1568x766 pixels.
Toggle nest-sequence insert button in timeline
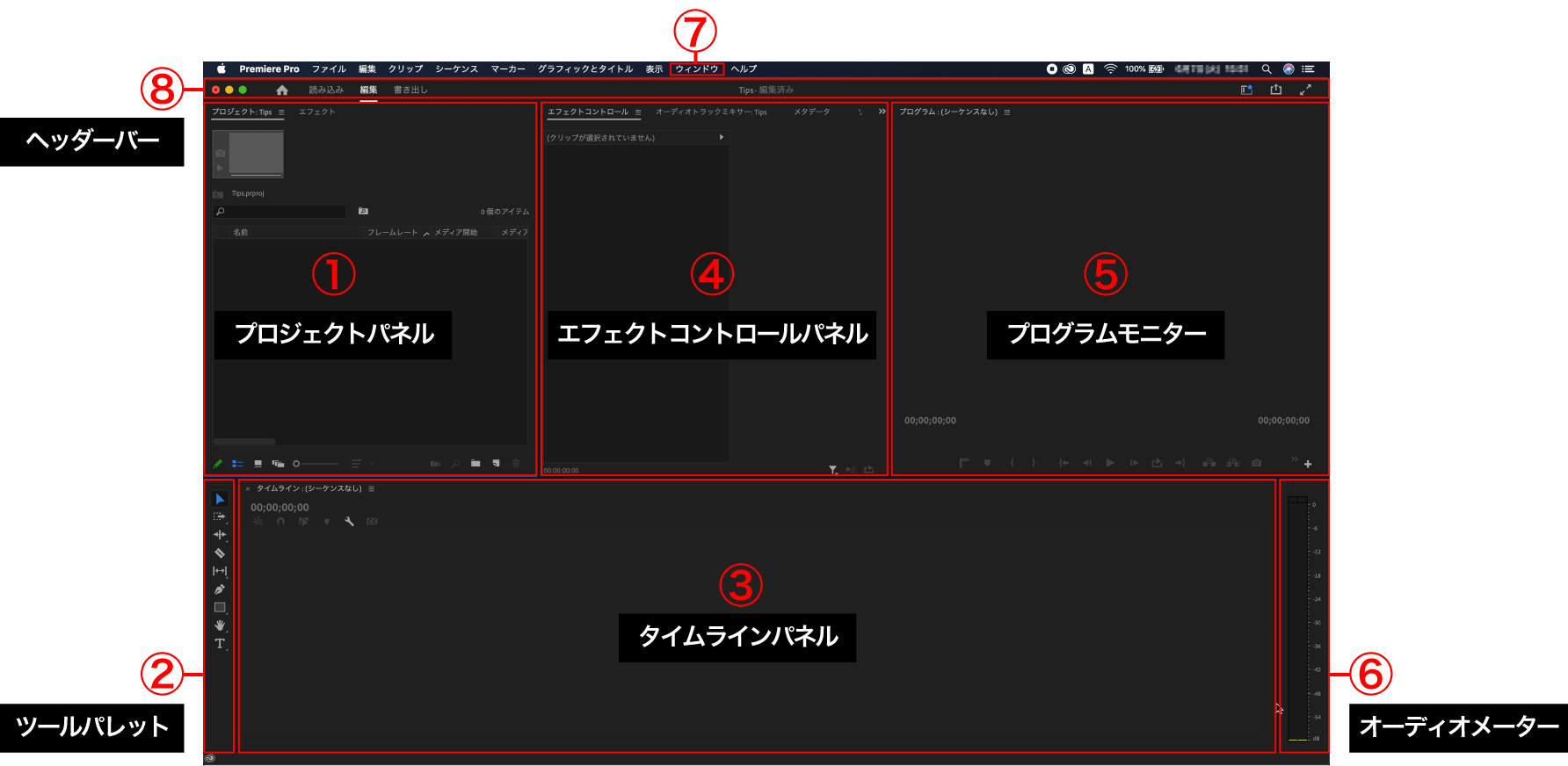[258, 522]
